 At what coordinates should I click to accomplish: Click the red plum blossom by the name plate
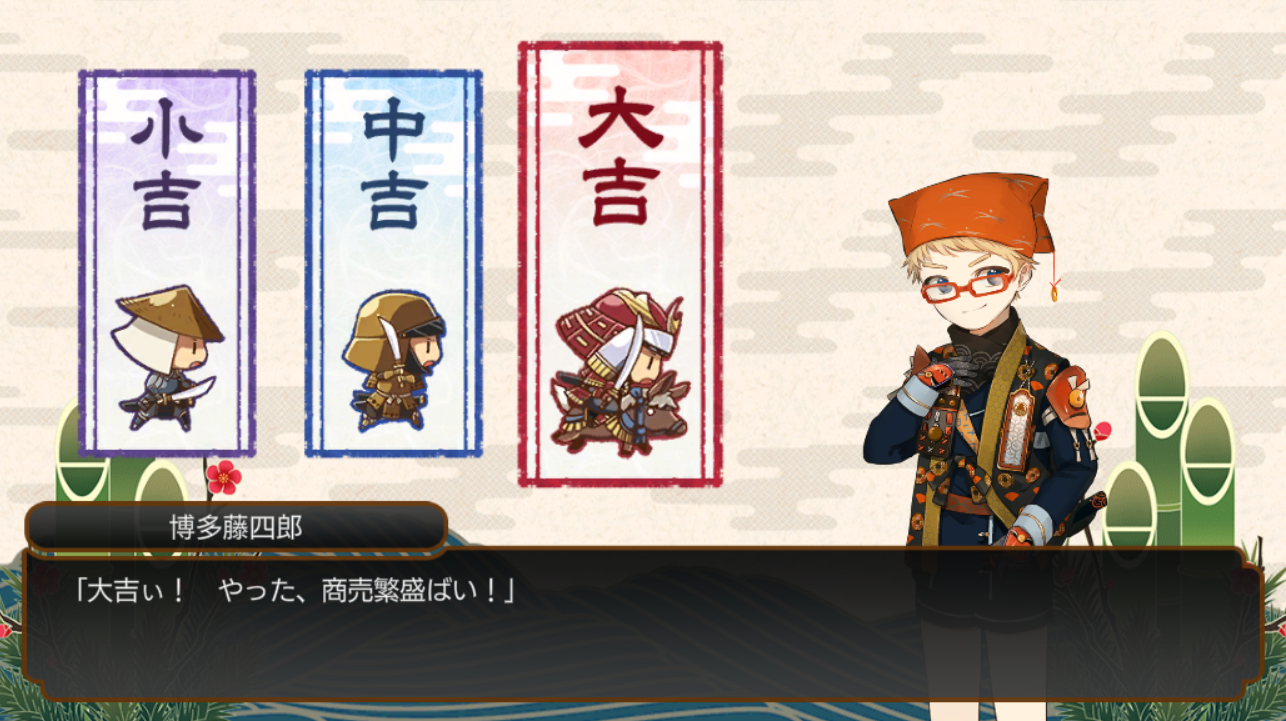point(224,477)
